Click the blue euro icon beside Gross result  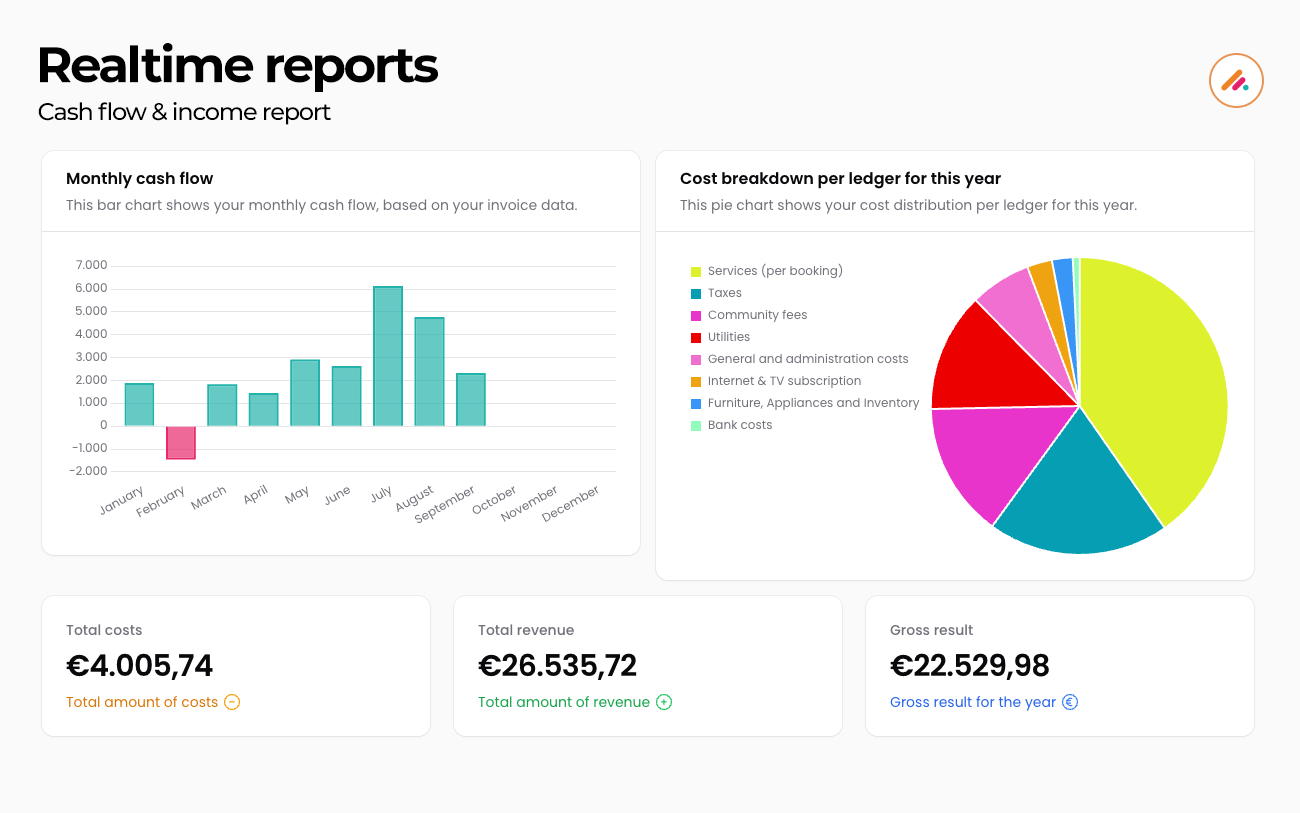tap(1070, 702)
